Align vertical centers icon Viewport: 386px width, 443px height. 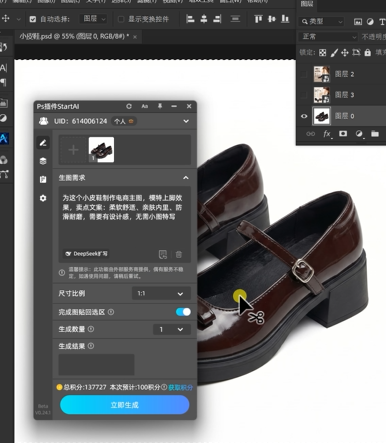(272, 19)
